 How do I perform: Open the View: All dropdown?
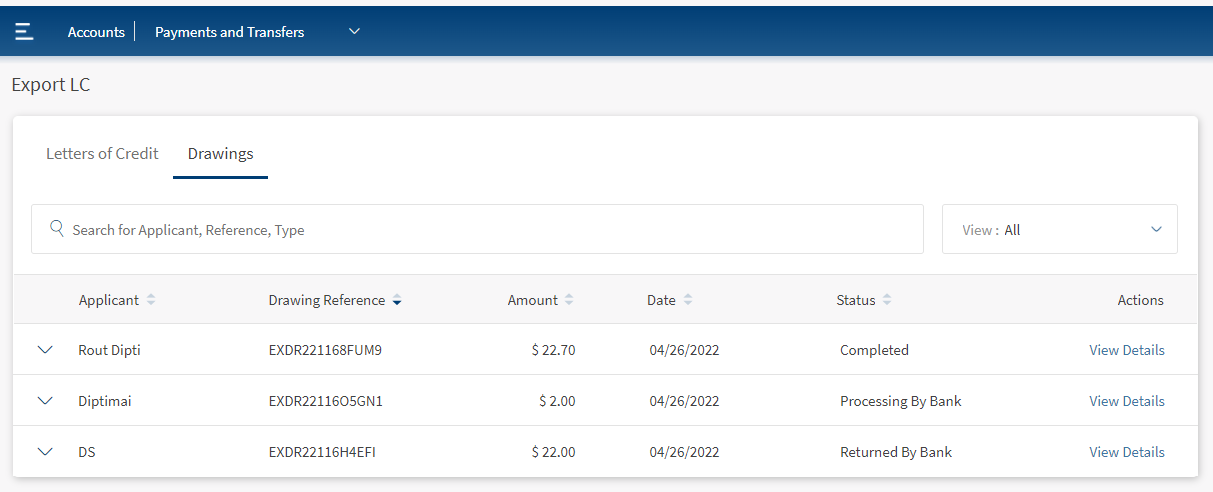(1059, 229)
